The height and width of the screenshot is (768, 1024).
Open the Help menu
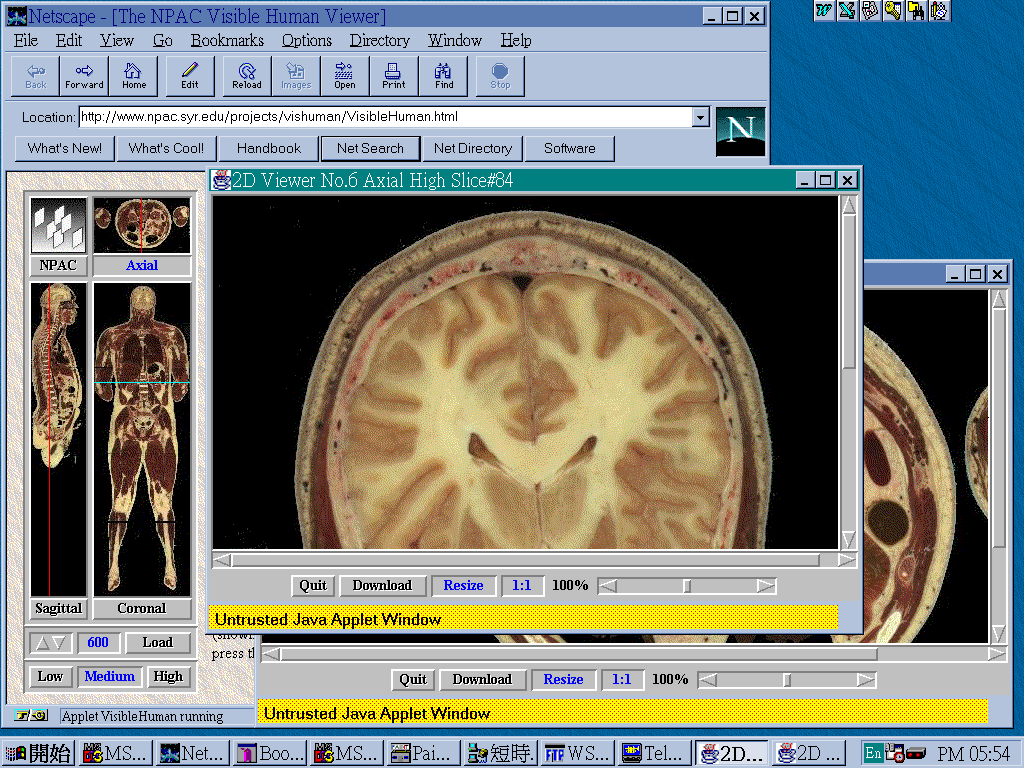click(516, 40)
